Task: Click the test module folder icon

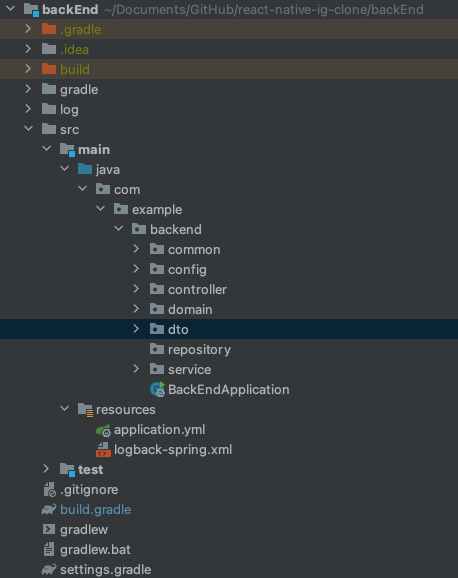Action: pos(67,470)
